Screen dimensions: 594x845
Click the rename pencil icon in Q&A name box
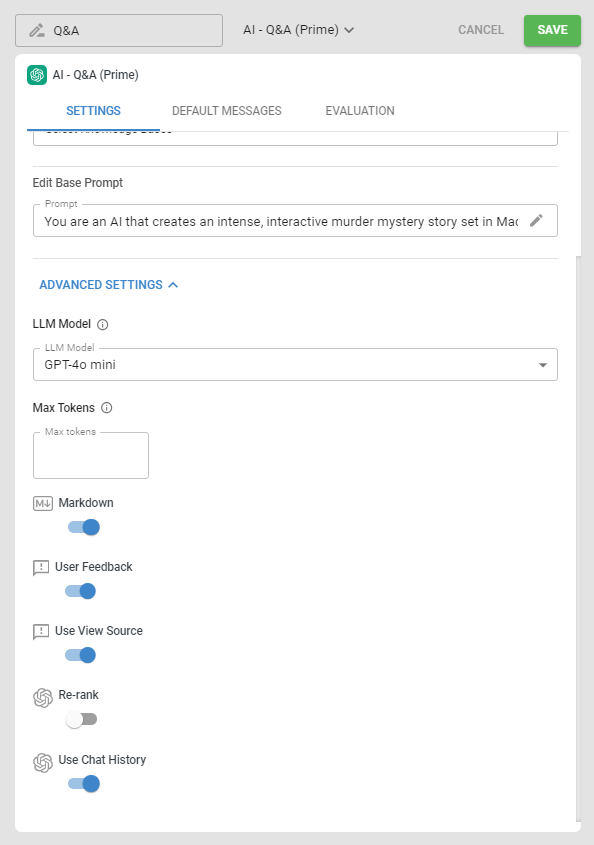coord(37,30)
